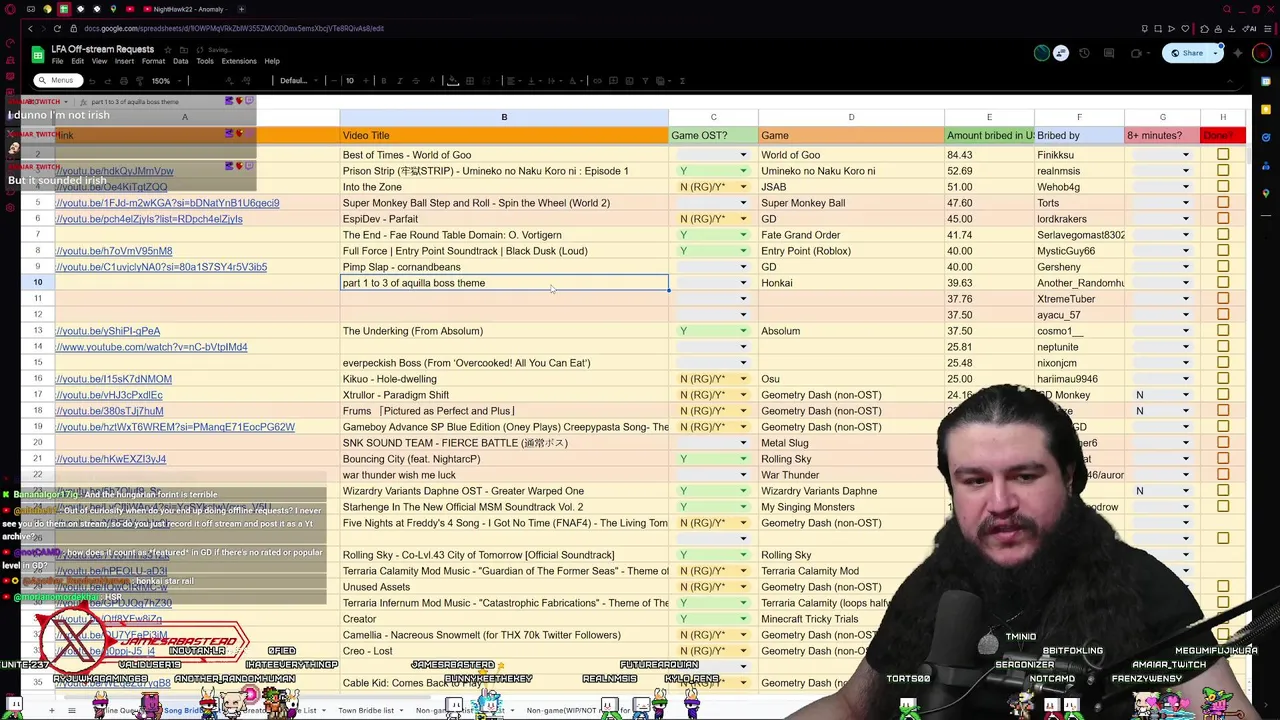This screenshot has width=1280, height=720.
Task: Open Game OST dropdown for The Underking row
Action: click(x=742, y=331)
